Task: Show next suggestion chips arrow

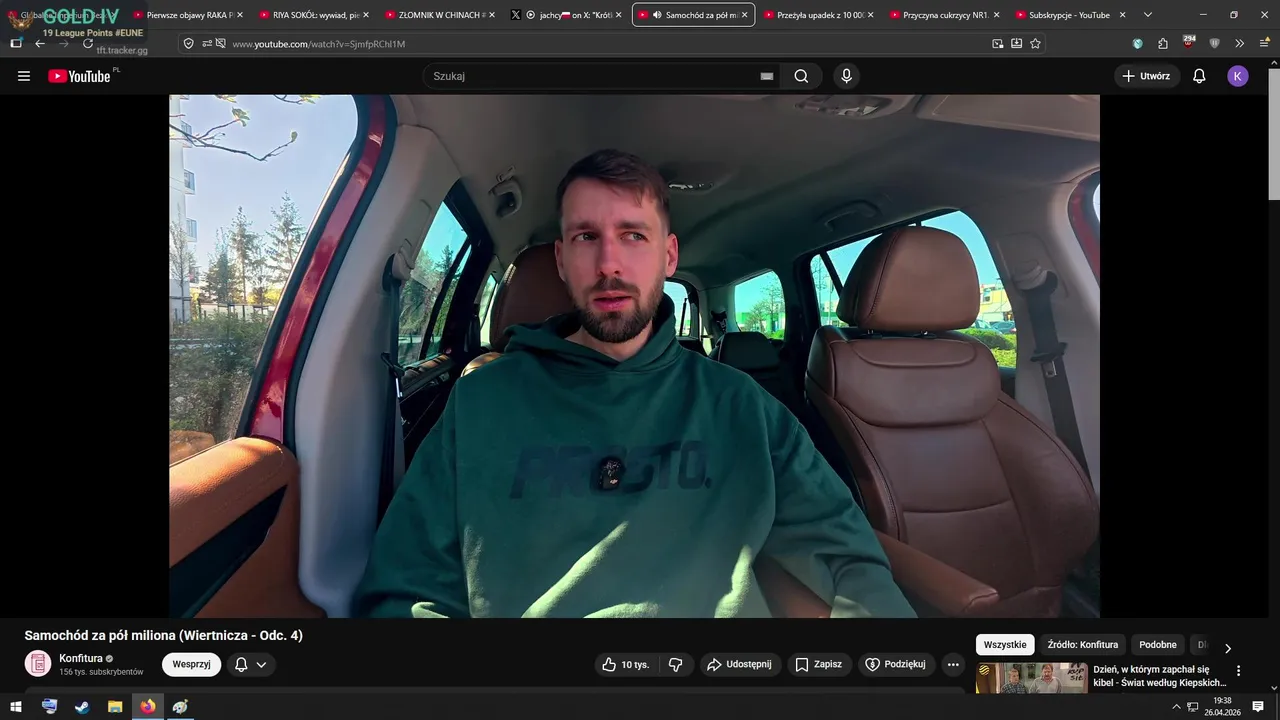Action: 1228,648
